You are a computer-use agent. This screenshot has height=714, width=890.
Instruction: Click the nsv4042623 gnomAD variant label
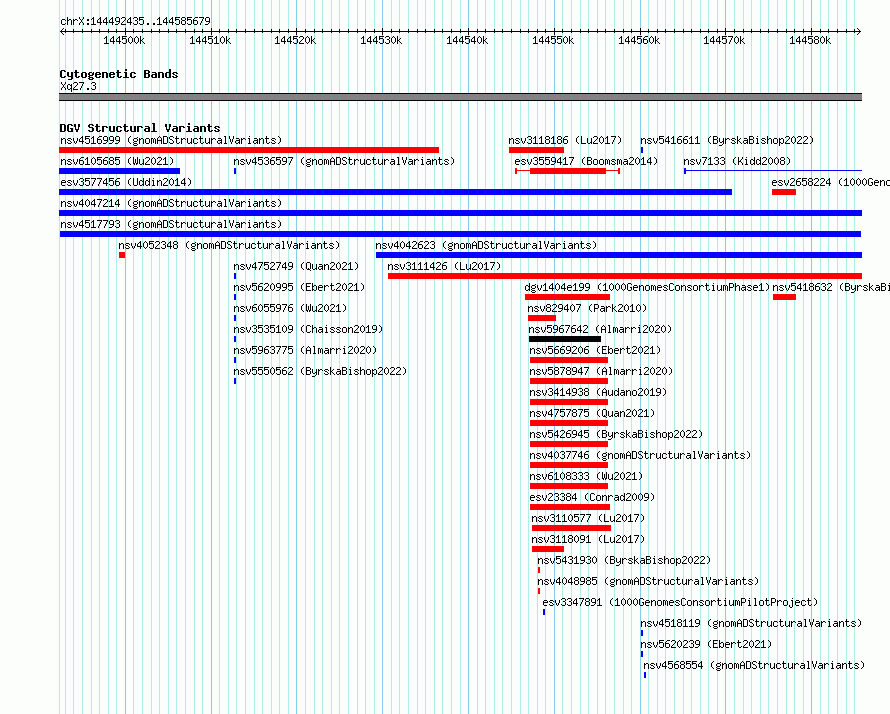(486, 245)
